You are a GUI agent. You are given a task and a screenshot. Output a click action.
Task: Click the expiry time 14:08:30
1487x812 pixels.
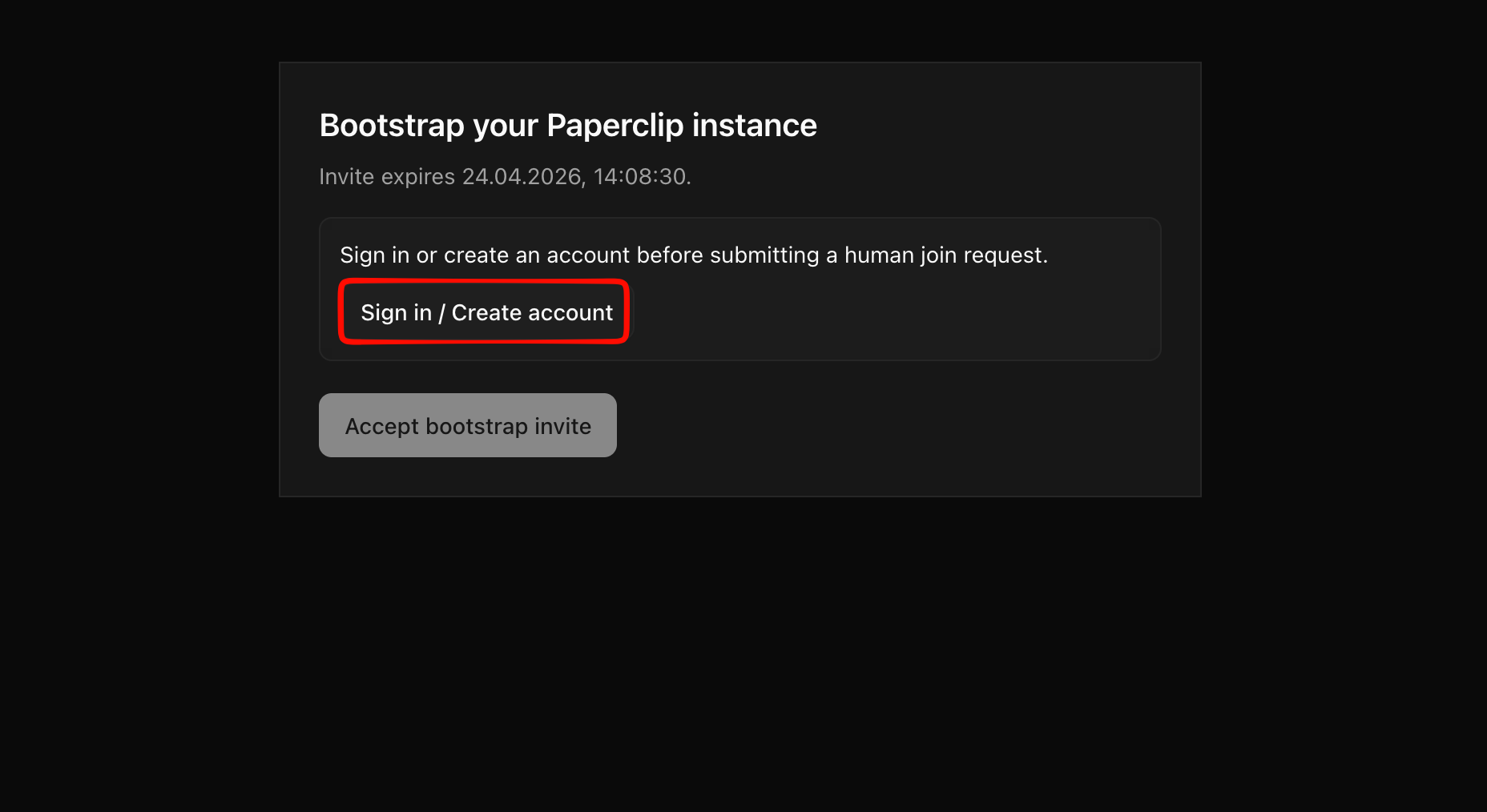(639, 176)
